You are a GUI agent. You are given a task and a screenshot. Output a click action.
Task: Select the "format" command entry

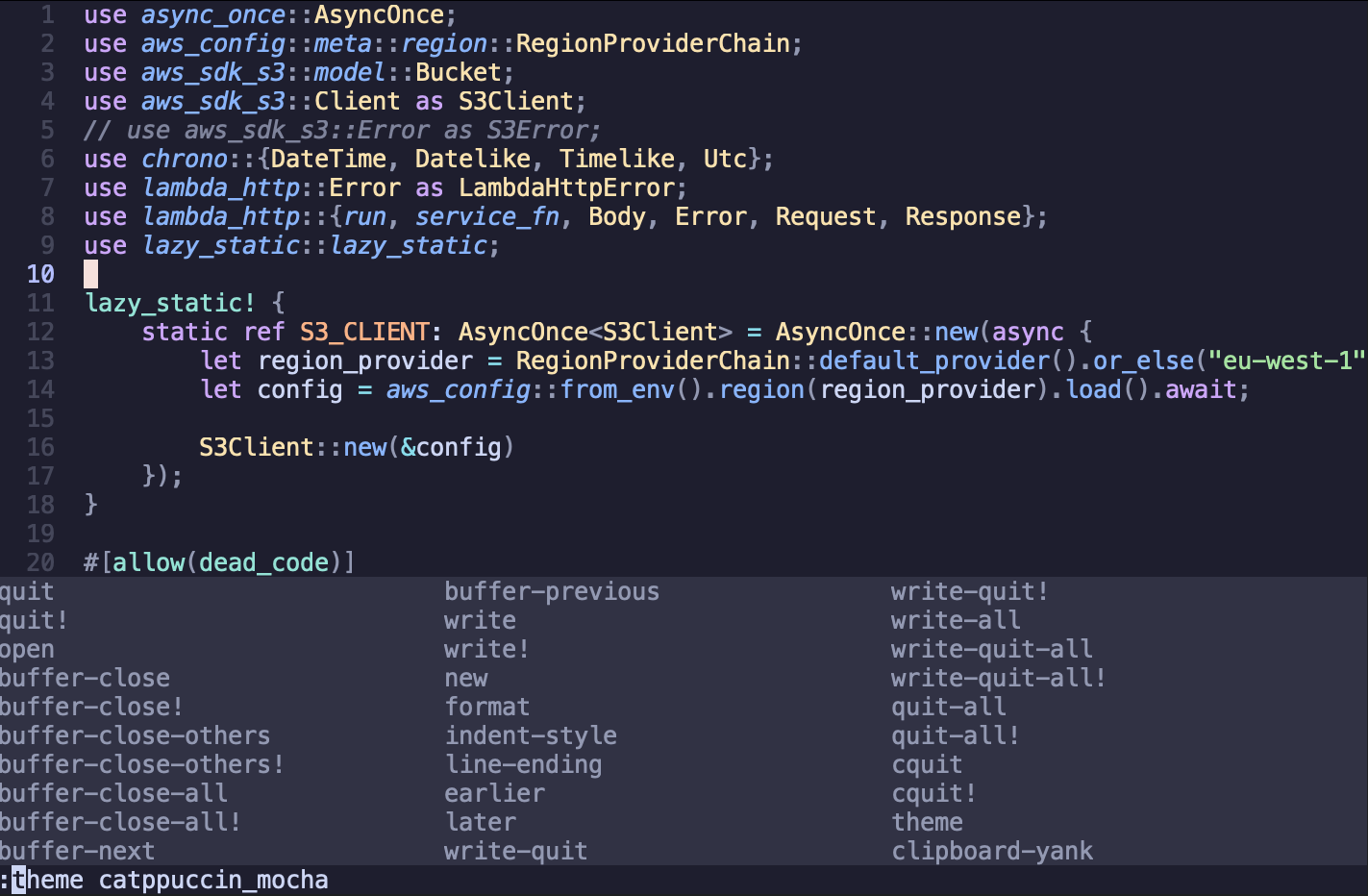pyautogui.click(x=486, y=707)
